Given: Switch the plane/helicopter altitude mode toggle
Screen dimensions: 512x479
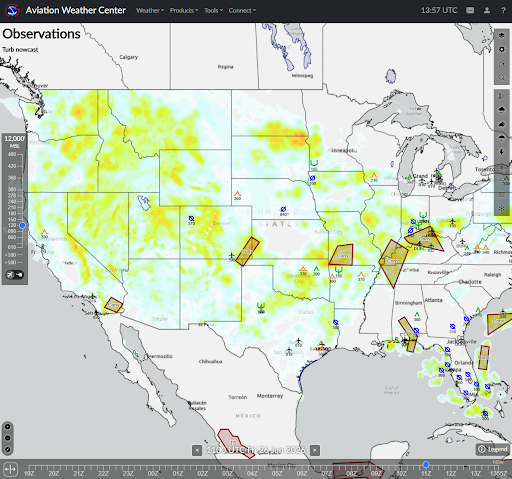Looking at the screenshot, I should [15, 275].
